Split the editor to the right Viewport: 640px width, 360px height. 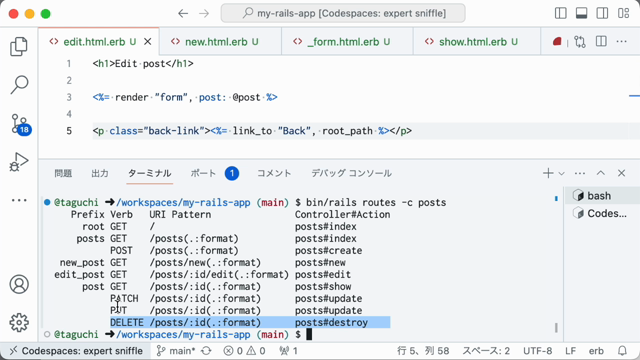pyautogui.click(x=601, y=41)
